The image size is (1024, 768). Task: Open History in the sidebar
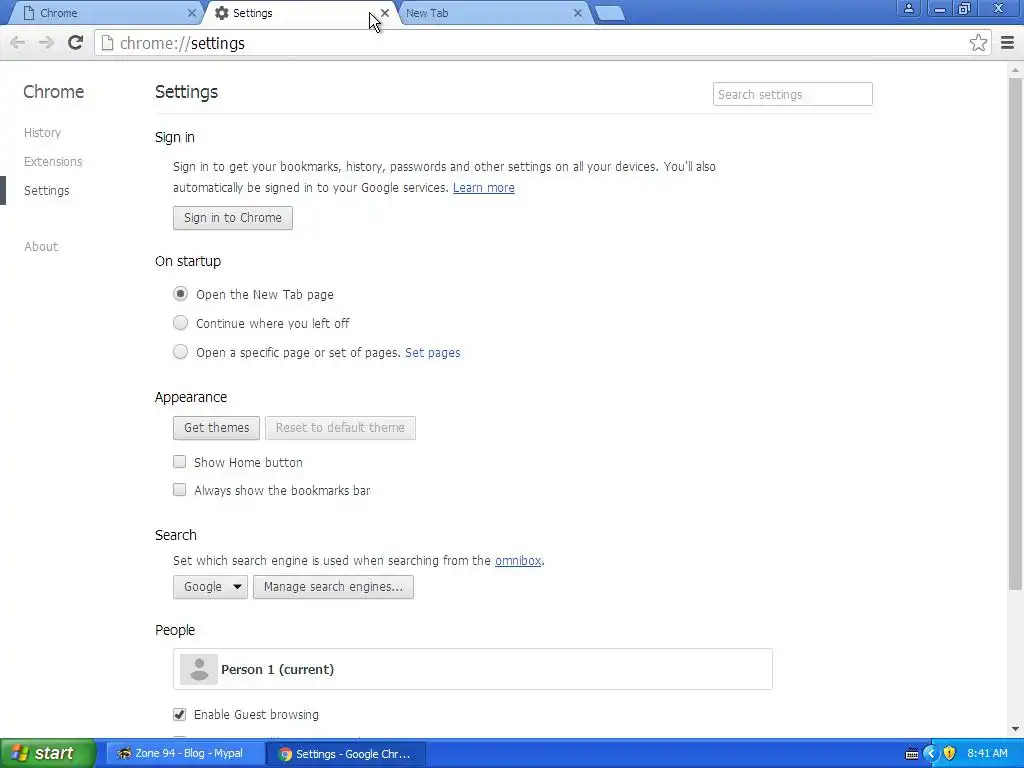tap(42, 133)
